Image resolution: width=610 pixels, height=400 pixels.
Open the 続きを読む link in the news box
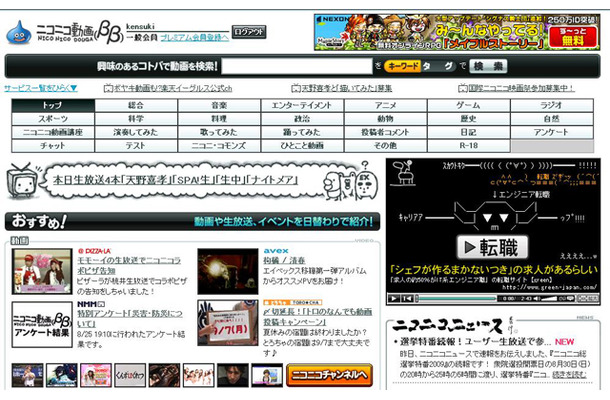(x=569, y=374)
